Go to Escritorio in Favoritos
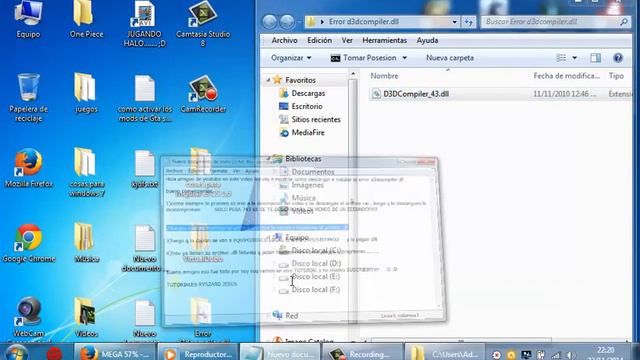Screen dimensions: 640x360 (x=301, y=107)
